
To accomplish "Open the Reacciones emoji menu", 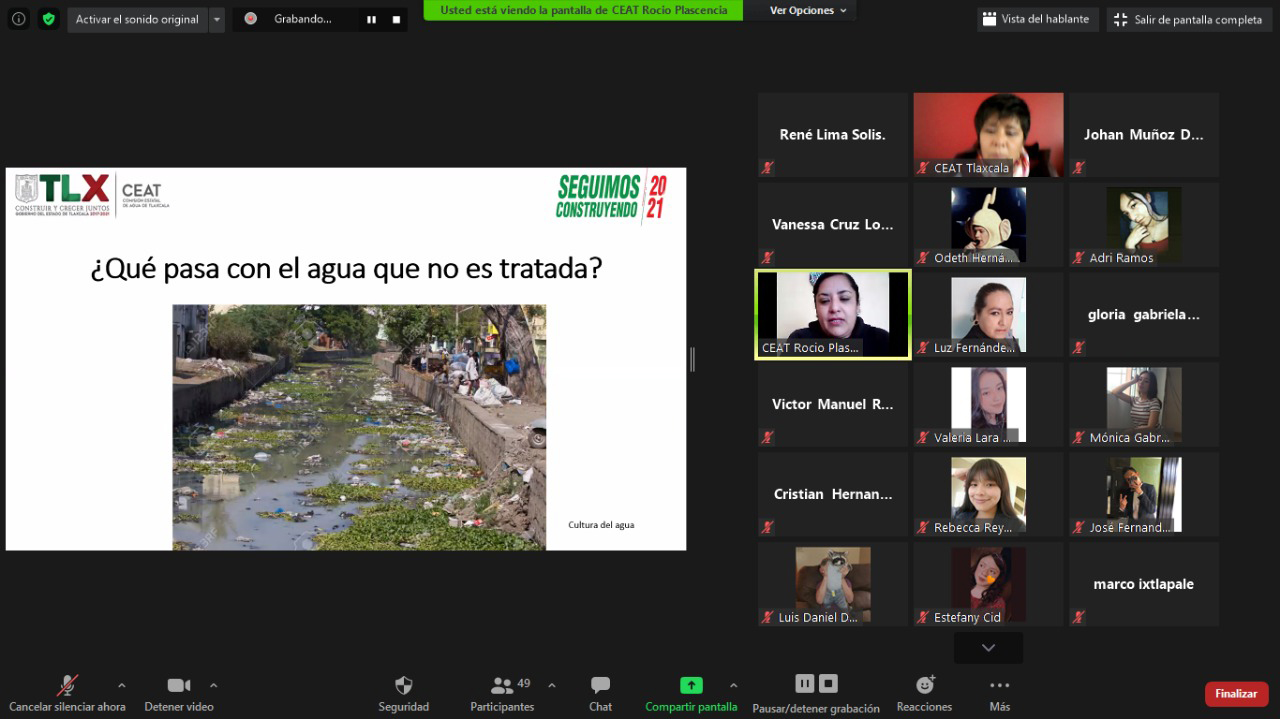I will coord(924,686).
